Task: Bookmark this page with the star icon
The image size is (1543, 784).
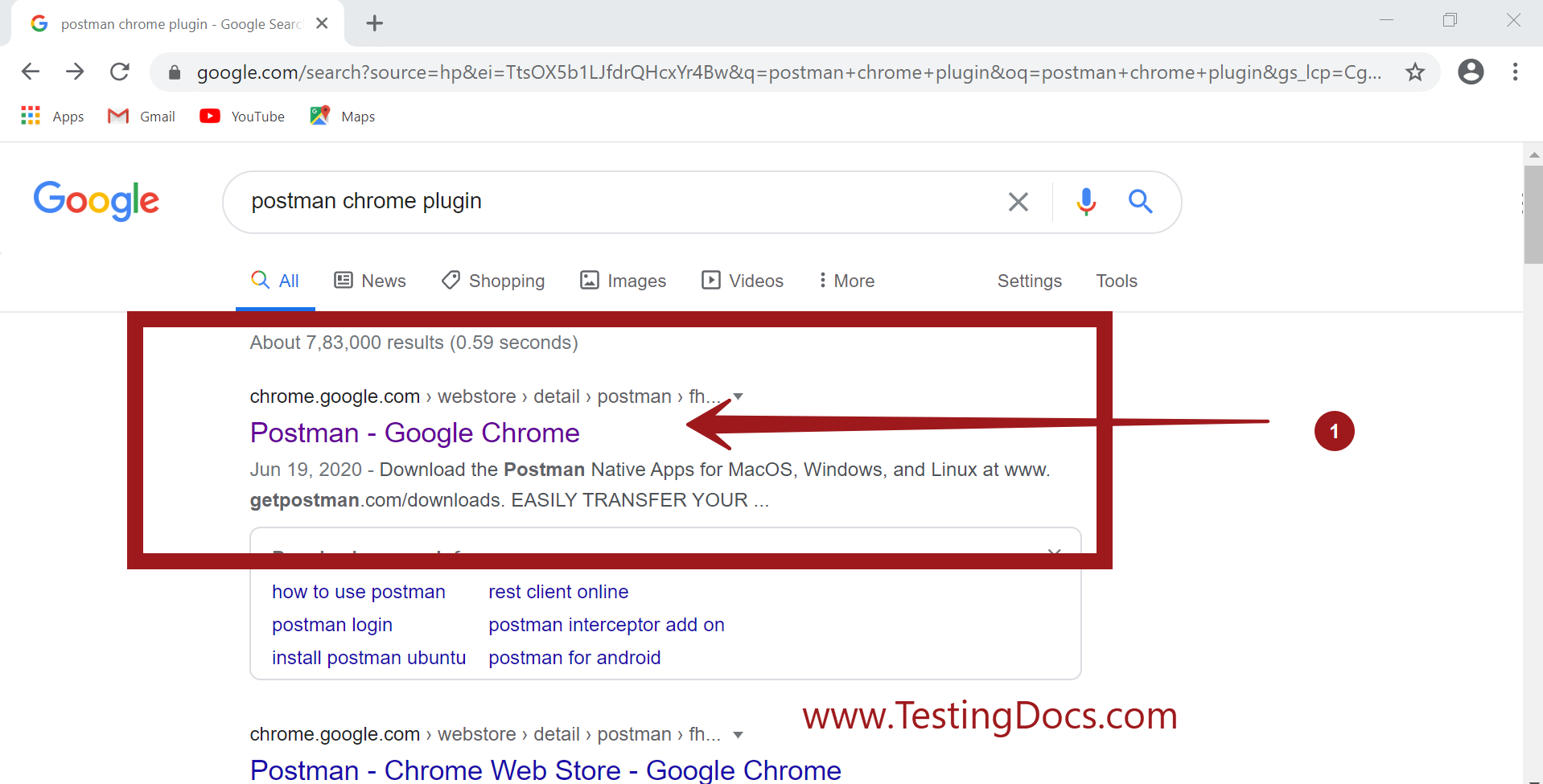Action: click(1414, 72)
